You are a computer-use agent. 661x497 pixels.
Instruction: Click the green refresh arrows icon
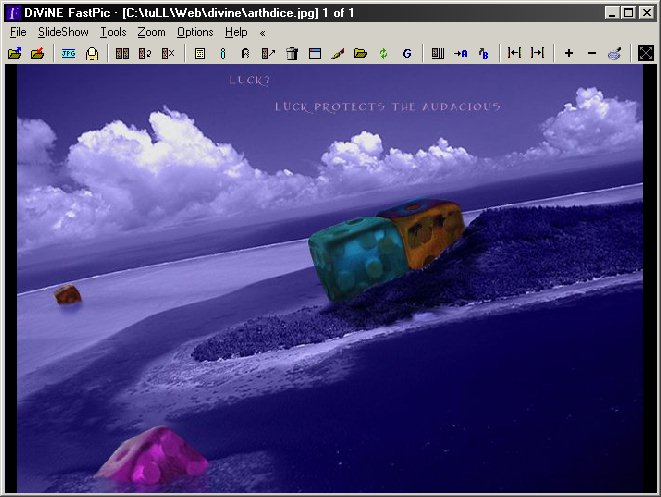click(383, 53)
